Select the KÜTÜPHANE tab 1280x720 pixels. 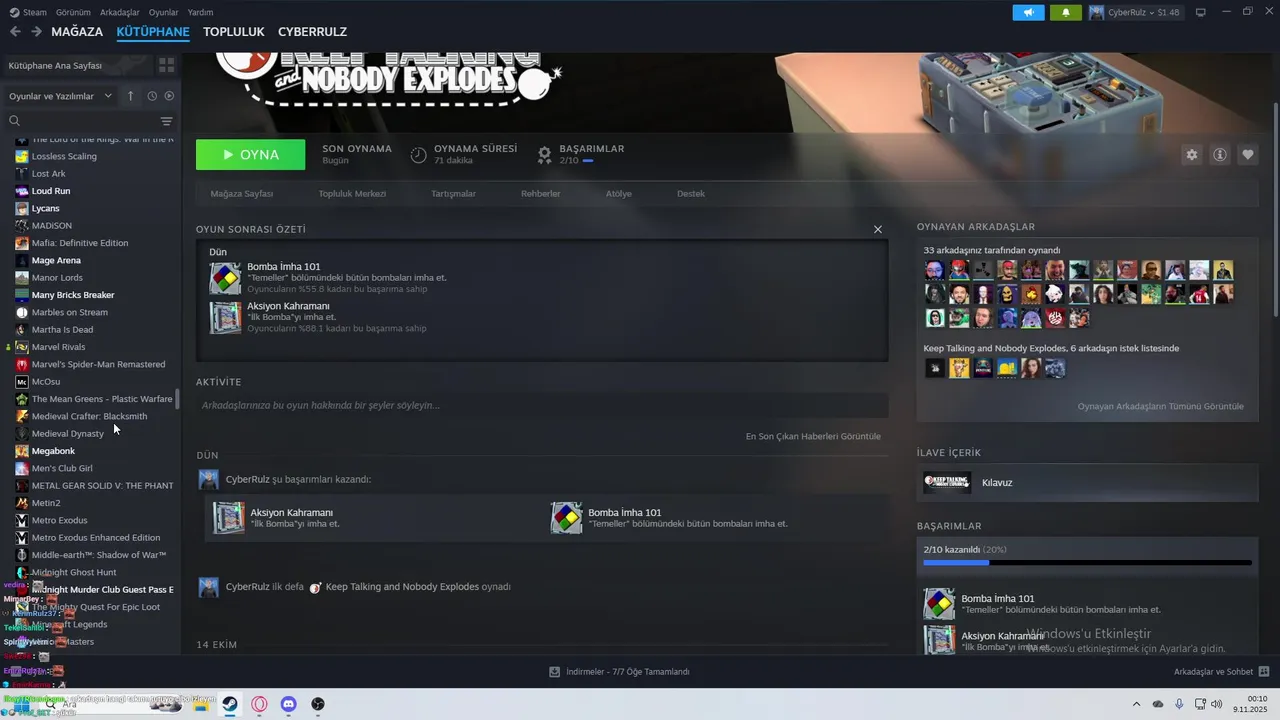click(153, 32)
